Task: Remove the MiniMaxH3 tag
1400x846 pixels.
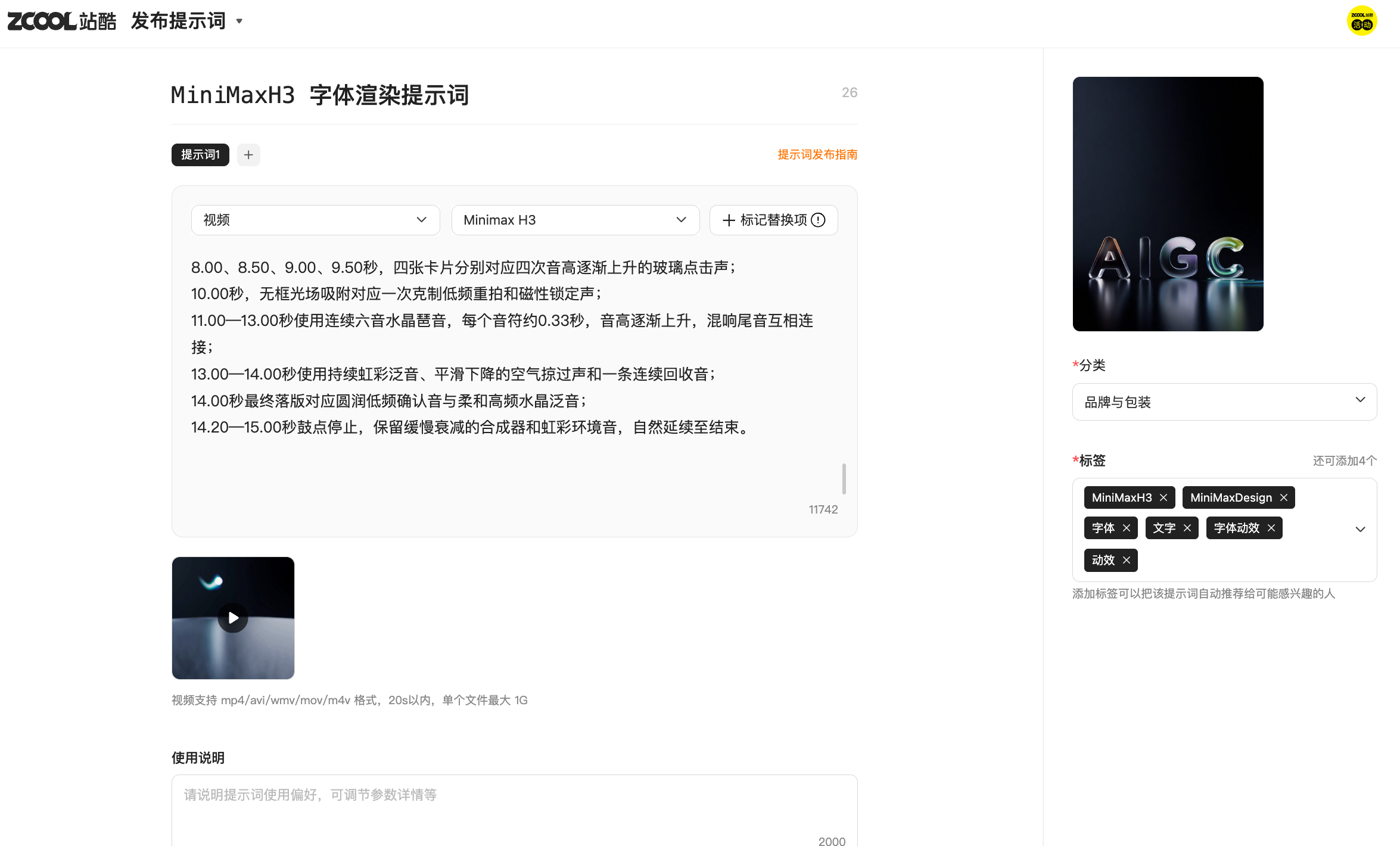Action: point(1163,497)
